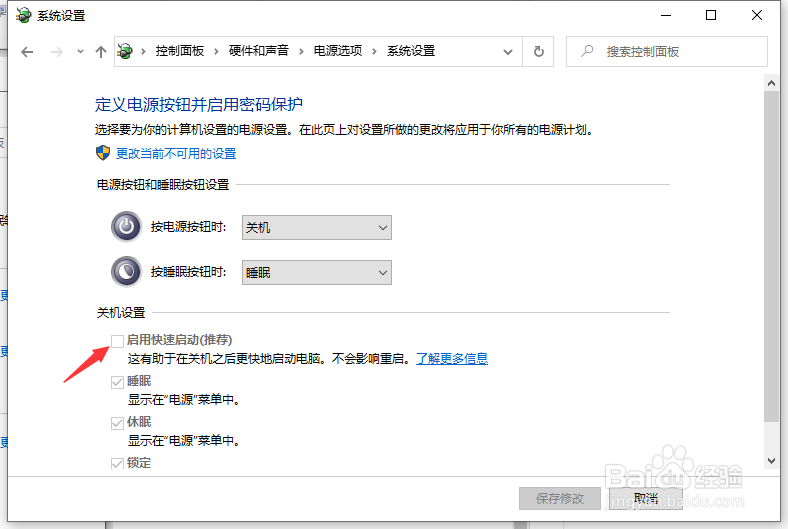The width and height of the screenshot is (788, 529).
Task: Toggle the 休眠 checkbox
Action: (x=117, y=423)
